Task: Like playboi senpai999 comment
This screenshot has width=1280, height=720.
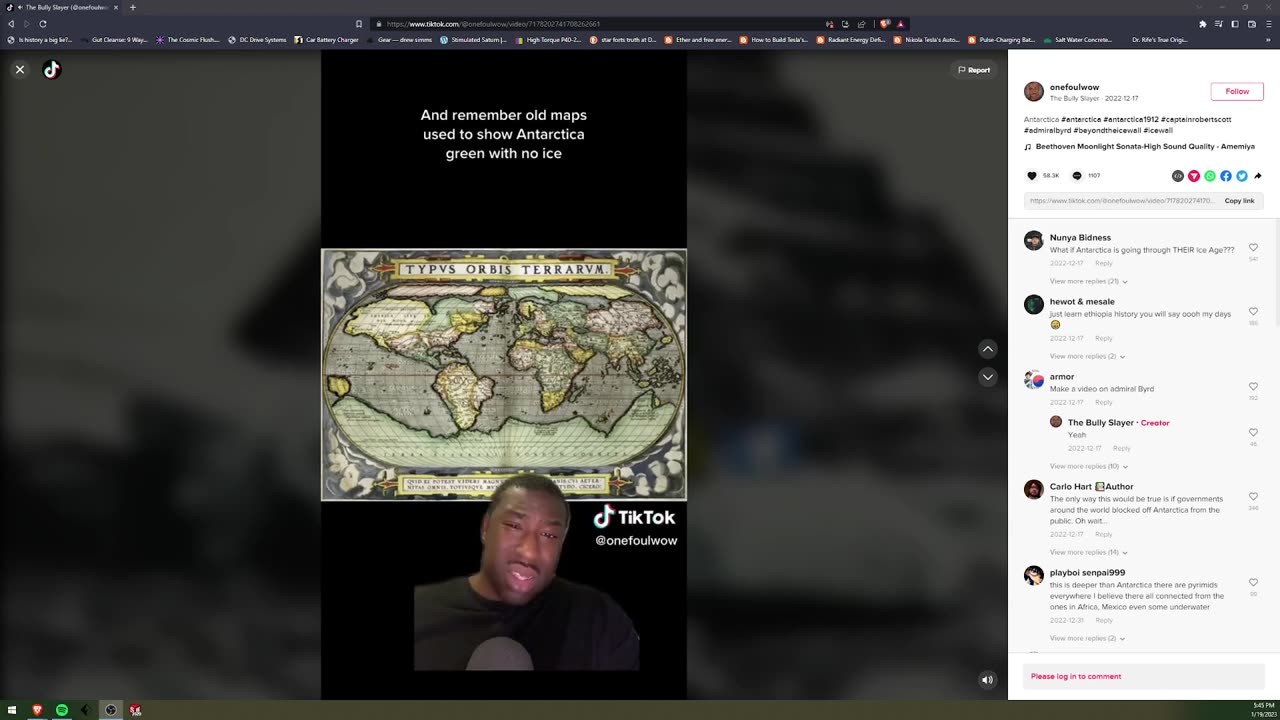Action: click(x=1253, y=583)
